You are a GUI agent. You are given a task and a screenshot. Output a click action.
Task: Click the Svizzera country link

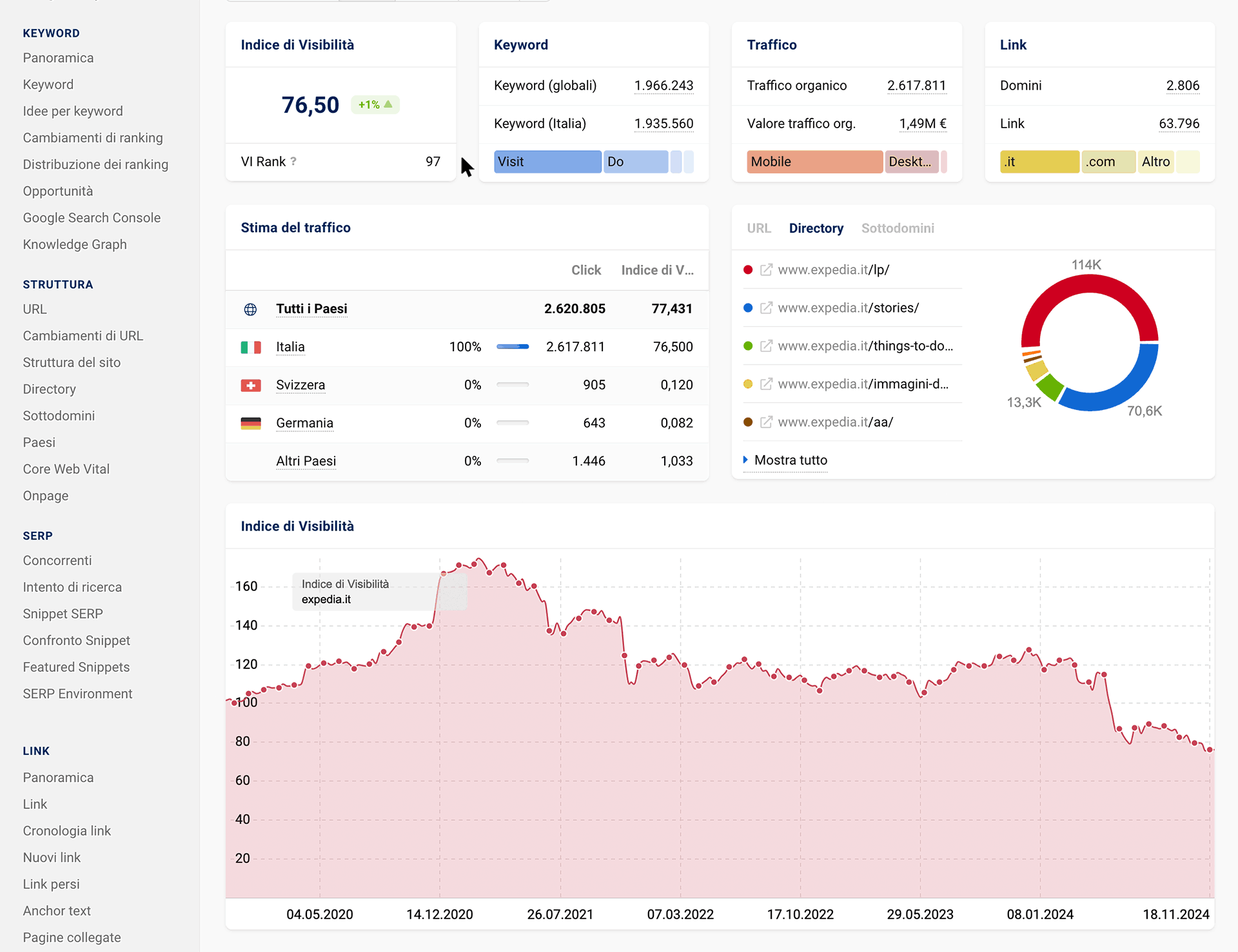click(x=300, y=385)
